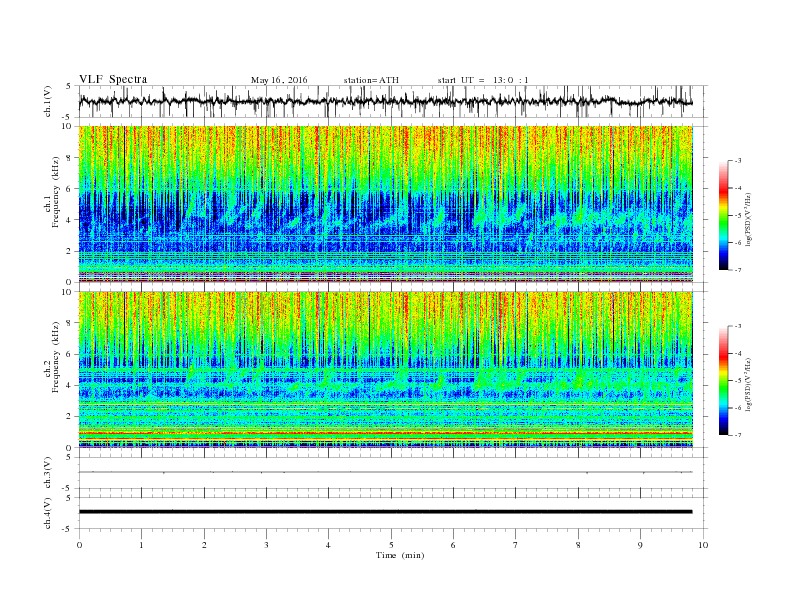The width and height of the screenshot is (792, 612).
Task: Click the '-7' label on ch.2 colorbar
Action: pyautogui.click(x=737, y=435)
